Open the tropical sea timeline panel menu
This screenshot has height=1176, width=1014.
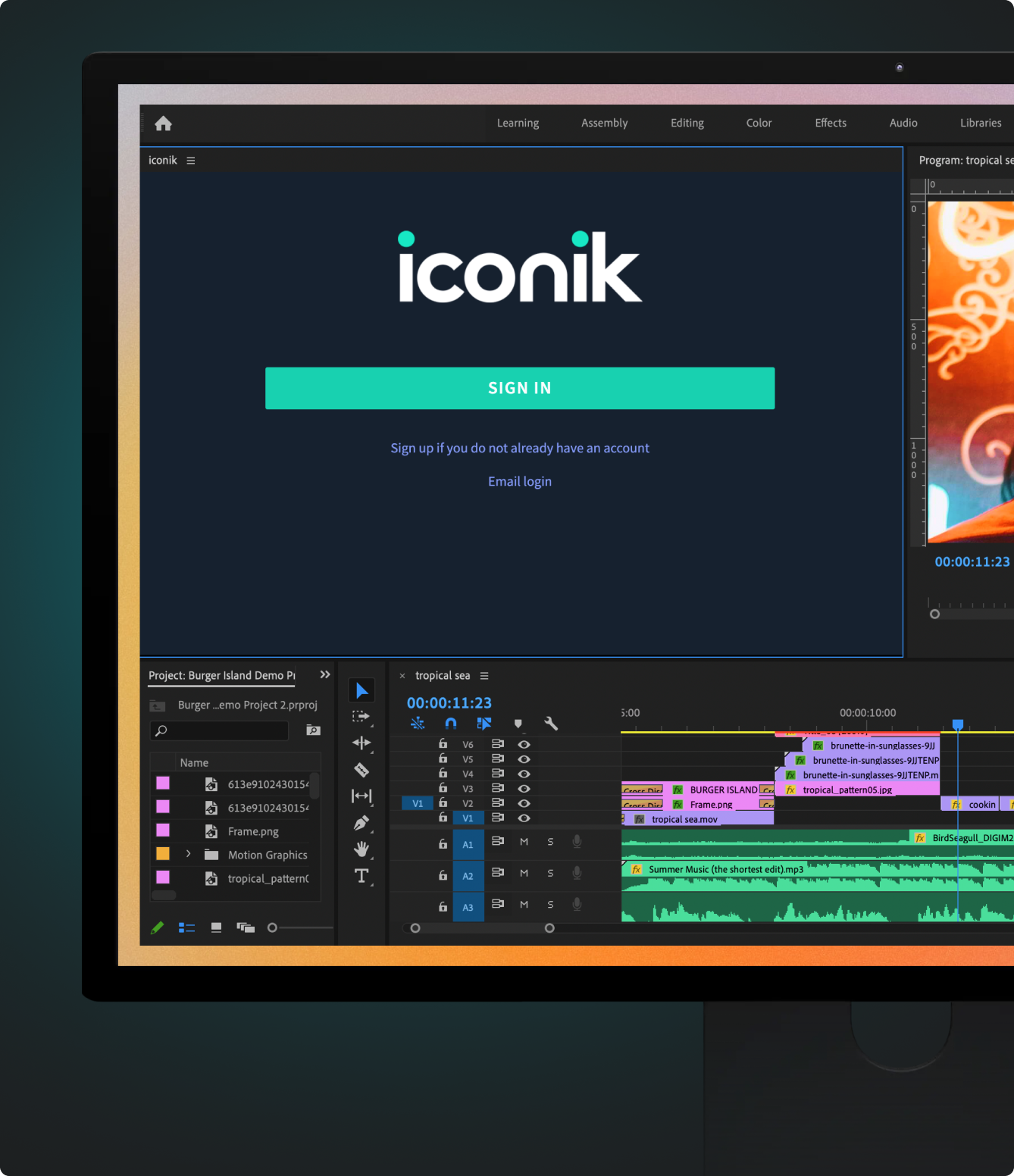pos(484,675)
